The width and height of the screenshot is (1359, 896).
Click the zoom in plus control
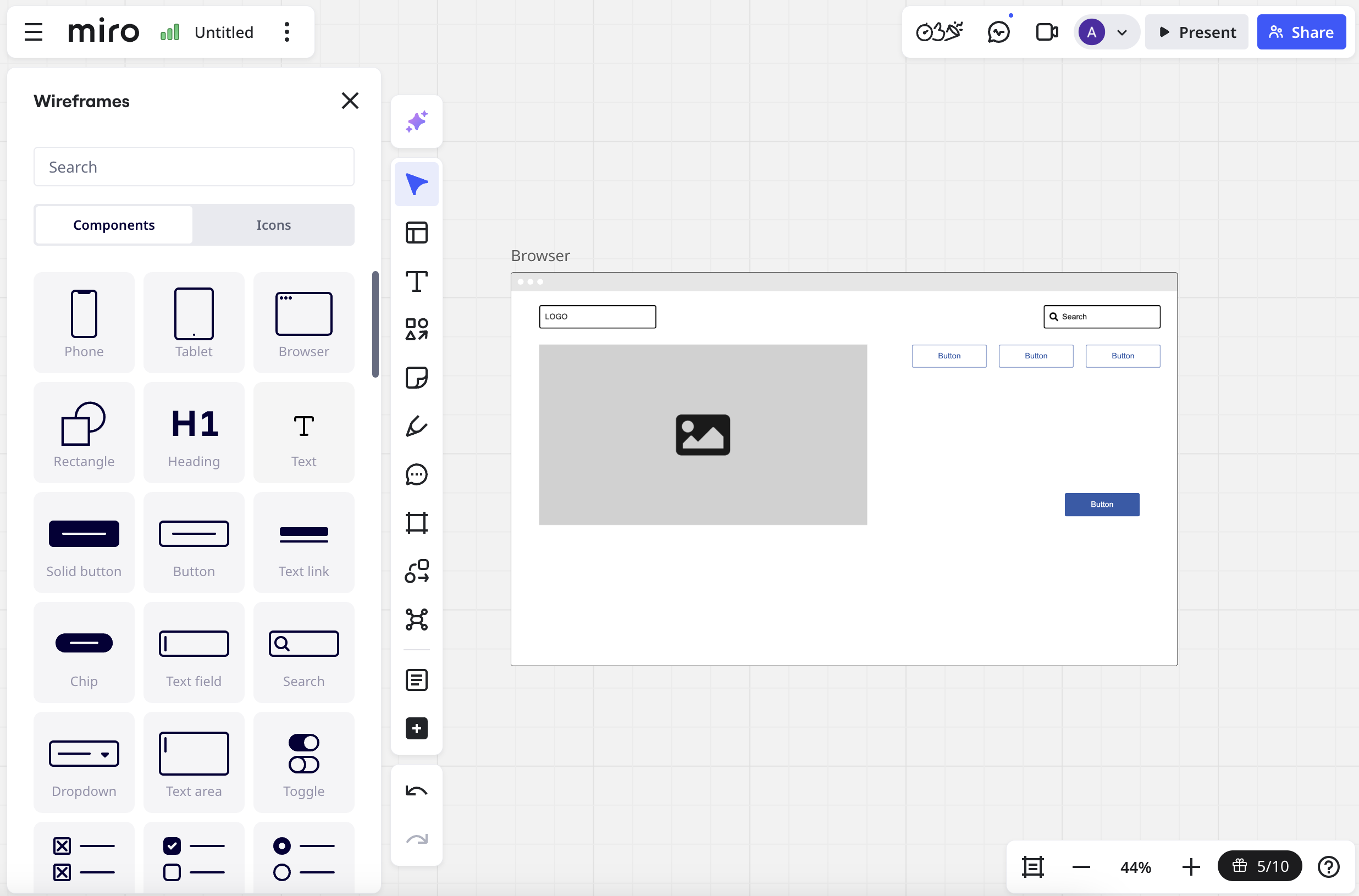tap(1190, 867)
